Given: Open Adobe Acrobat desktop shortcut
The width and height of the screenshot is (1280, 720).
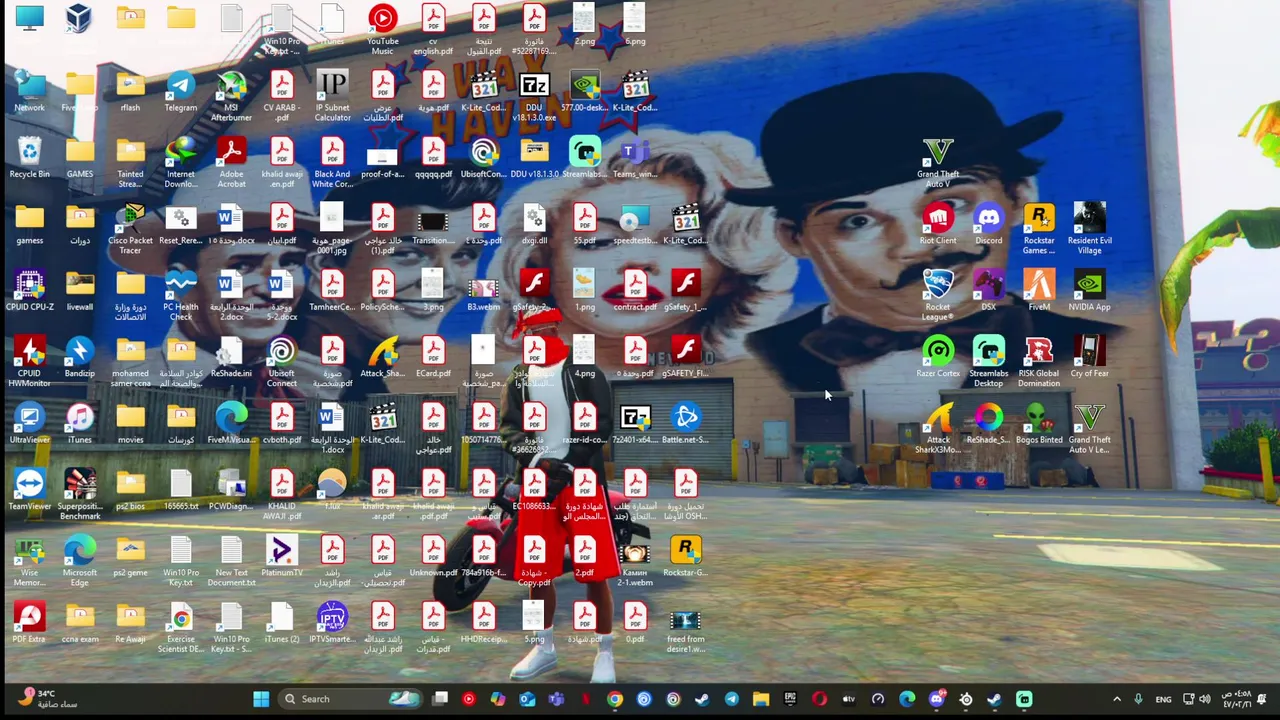Looking at the screenshot, I should (231, 163).
